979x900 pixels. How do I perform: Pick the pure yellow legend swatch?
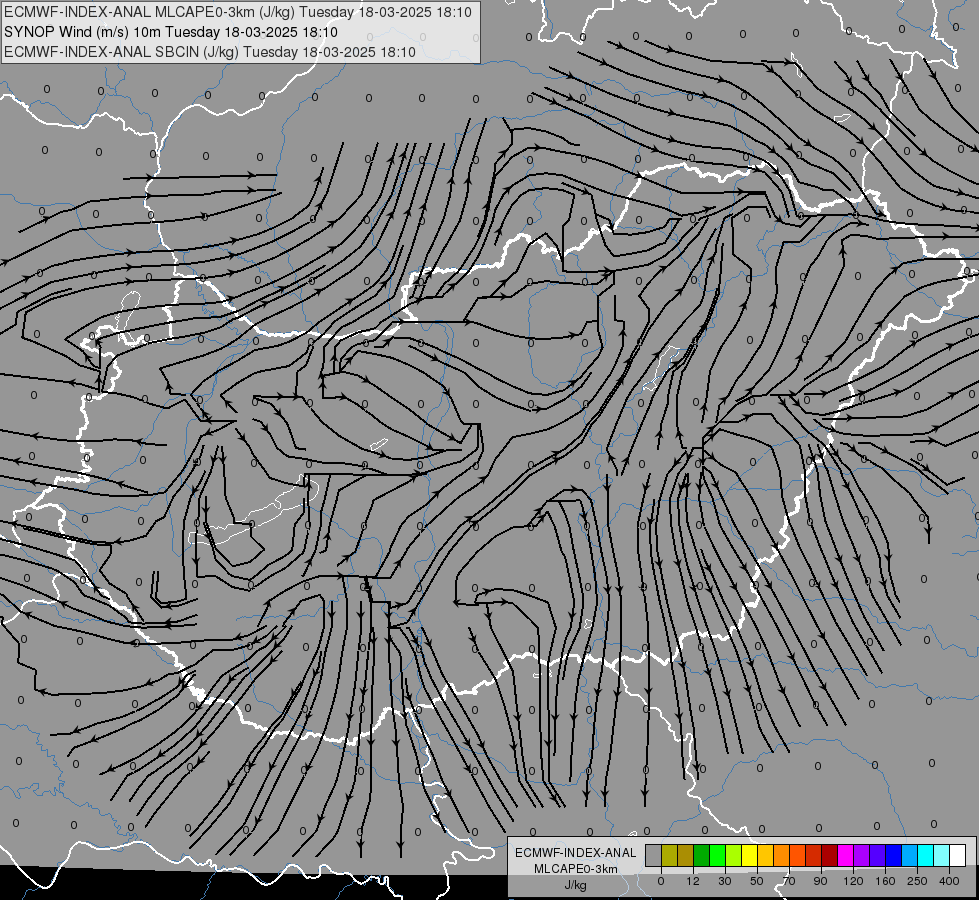[x=750, y=855]
